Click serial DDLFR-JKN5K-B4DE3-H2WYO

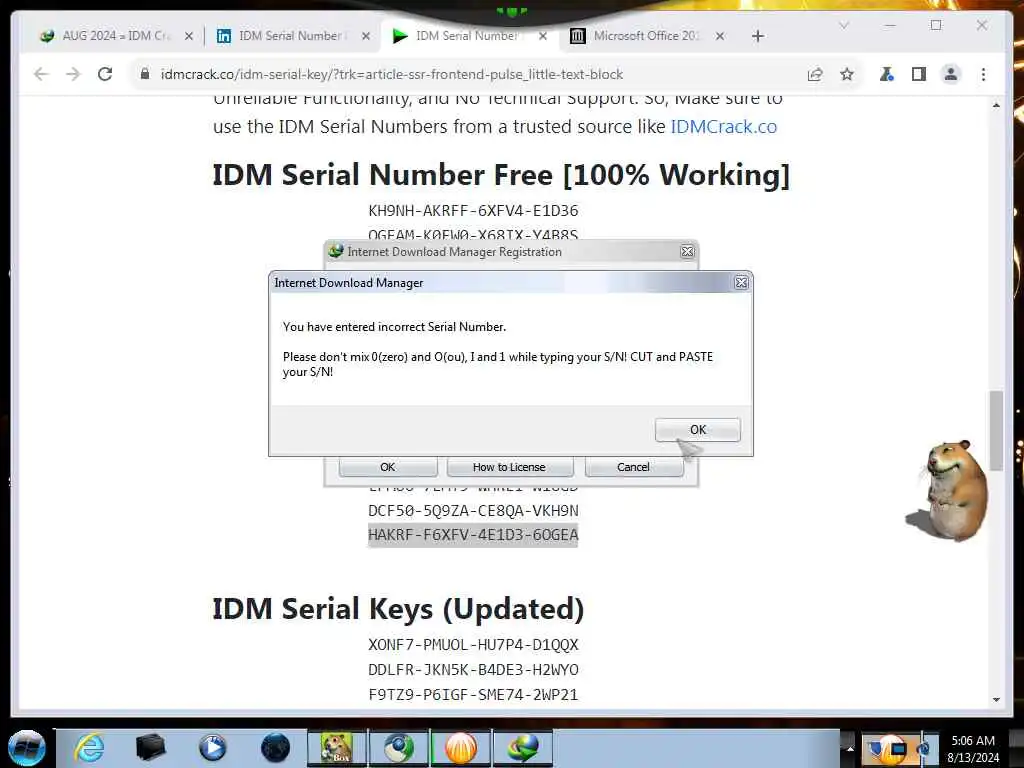tap(473, 670)
